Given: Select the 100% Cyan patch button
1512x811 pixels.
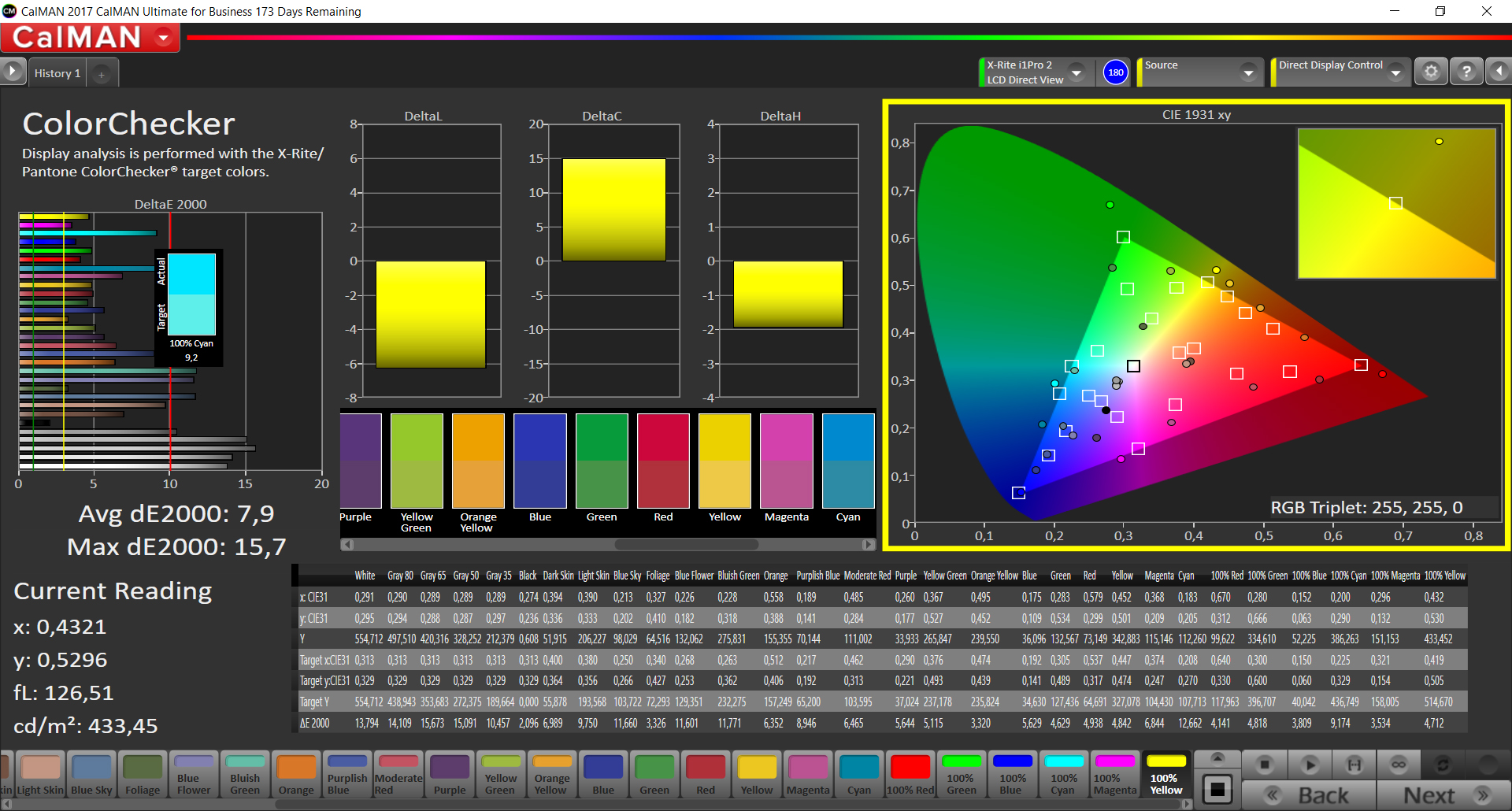Looking at the screenshot, I should coord(1064,775).
